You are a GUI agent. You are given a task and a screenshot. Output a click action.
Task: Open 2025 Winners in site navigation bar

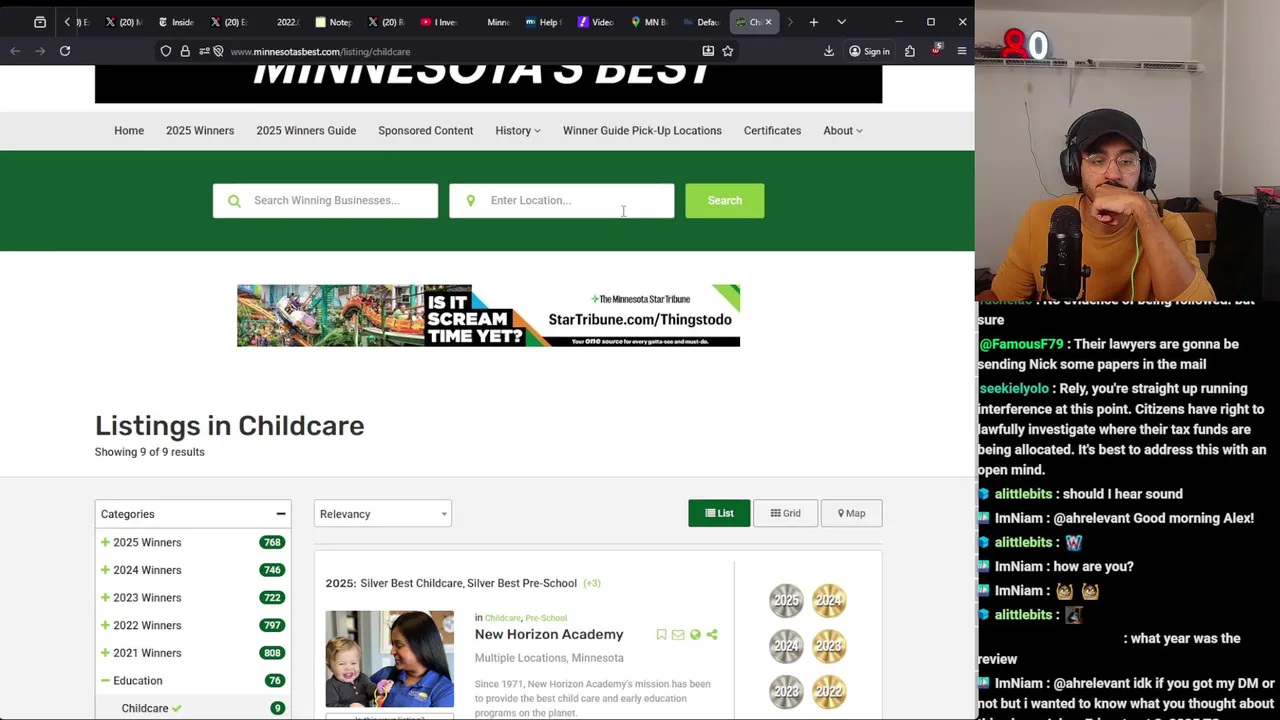(x=200, y=131)
